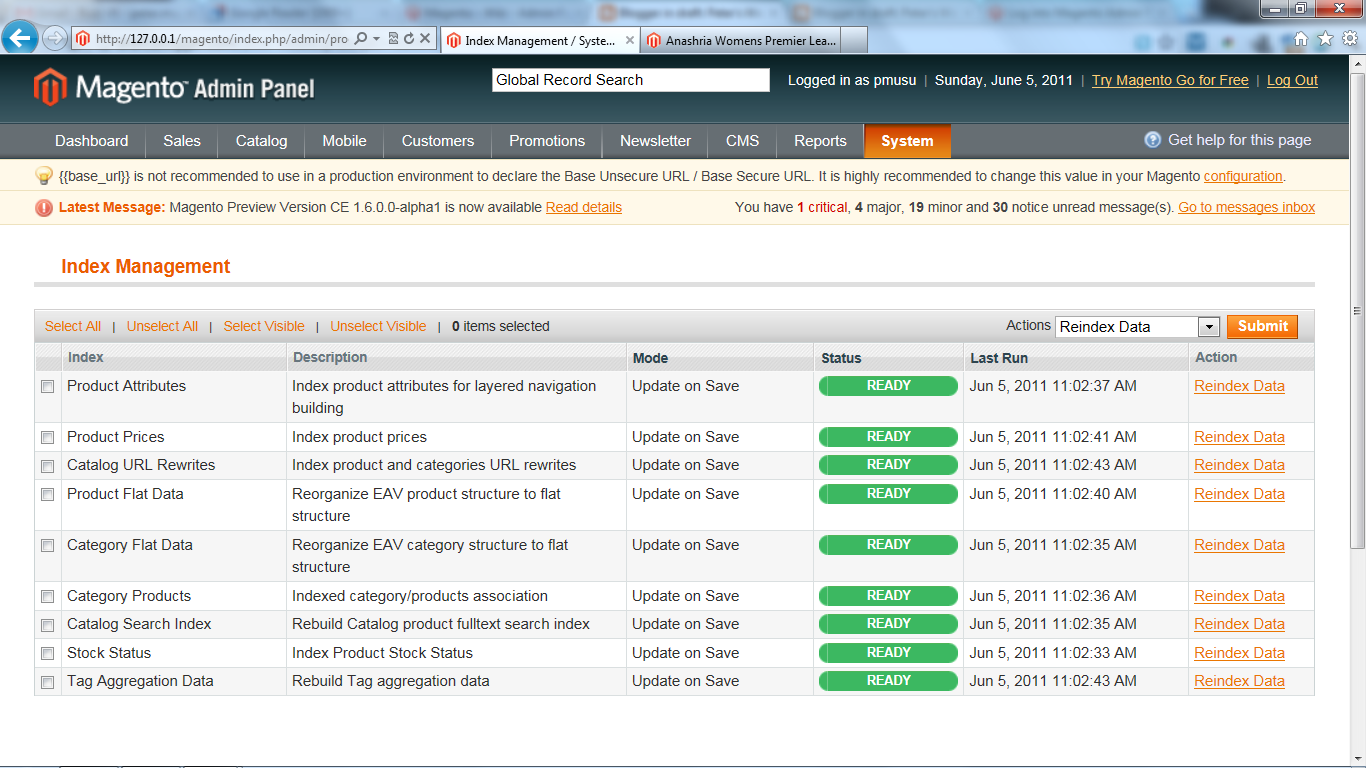Open the Mobile menu
The height and width of the screenshot is (768, 1366).
[x=344, y=141]
